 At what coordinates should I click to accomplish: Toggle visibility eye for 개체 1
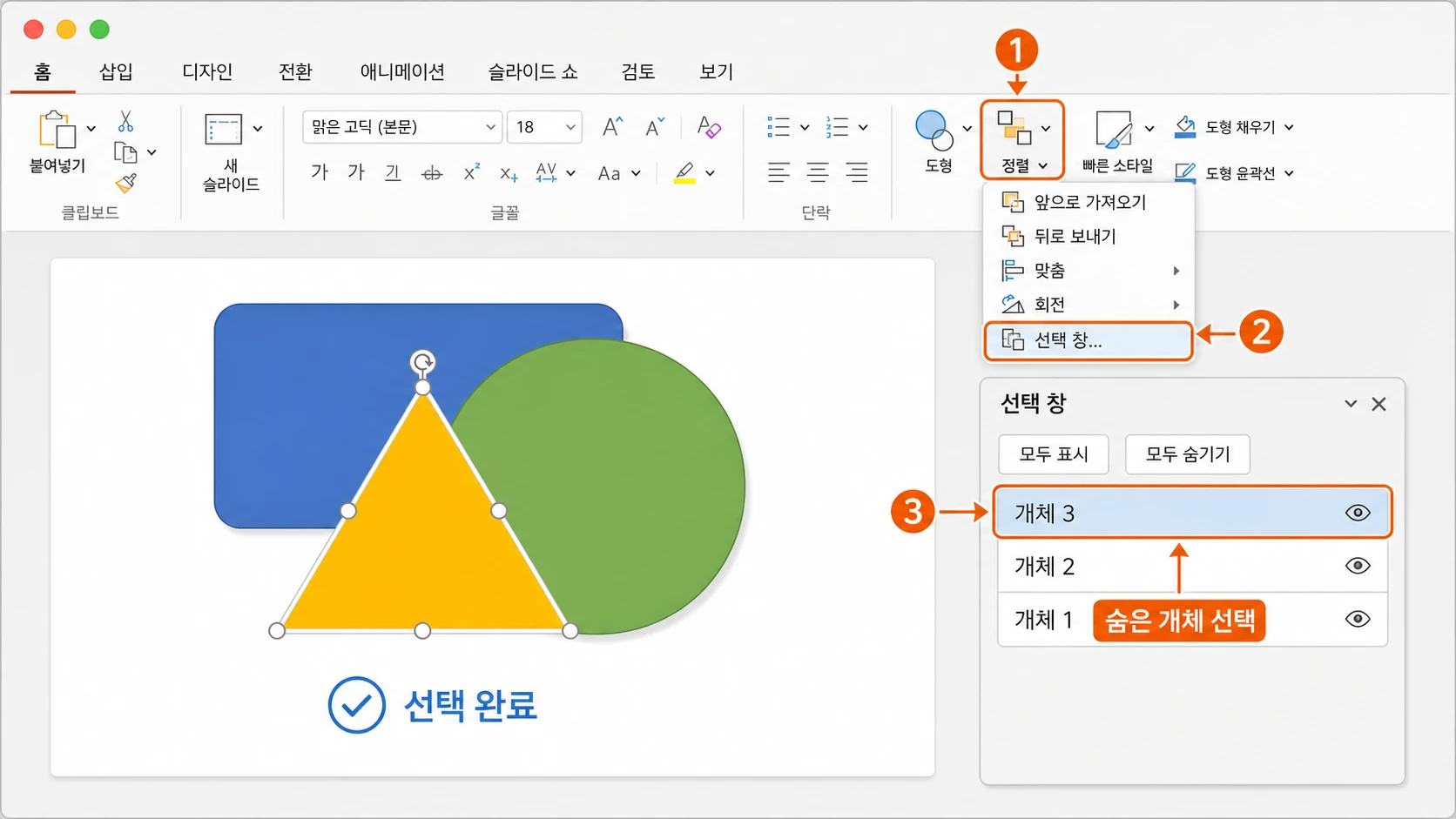point(1358,619)
